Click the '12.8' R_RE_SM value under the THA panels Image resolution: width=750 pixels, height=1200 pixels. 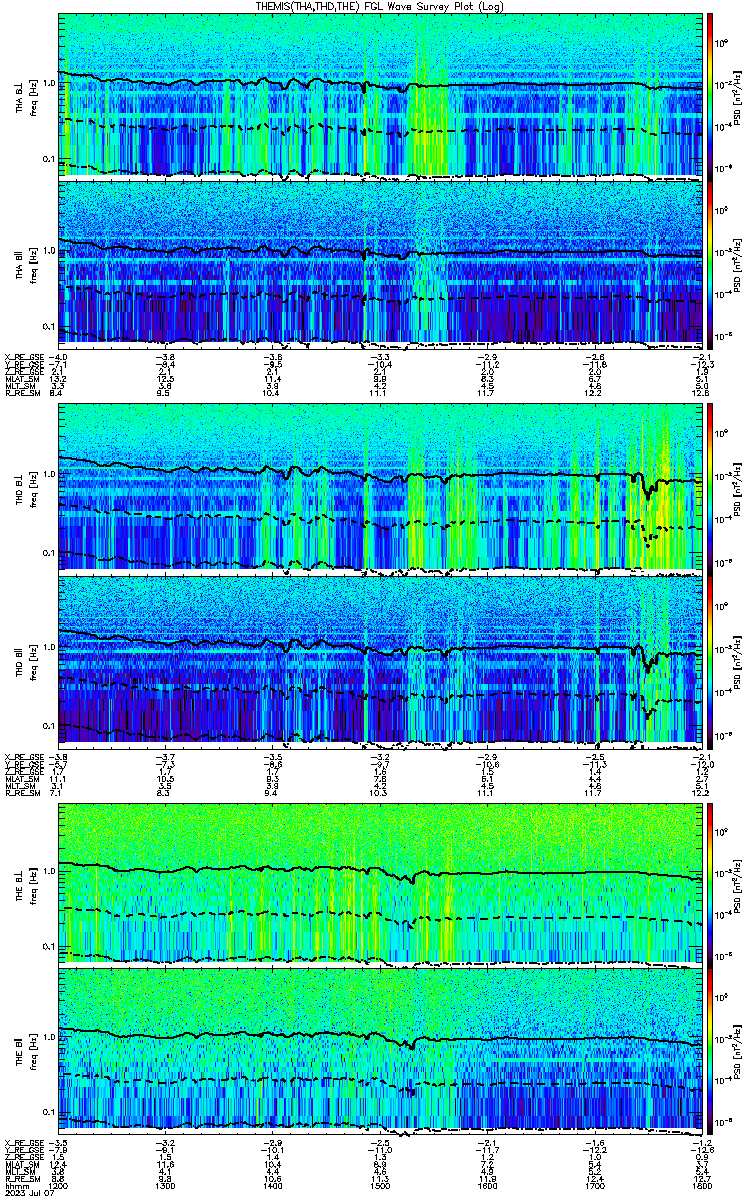pos(702,394)
